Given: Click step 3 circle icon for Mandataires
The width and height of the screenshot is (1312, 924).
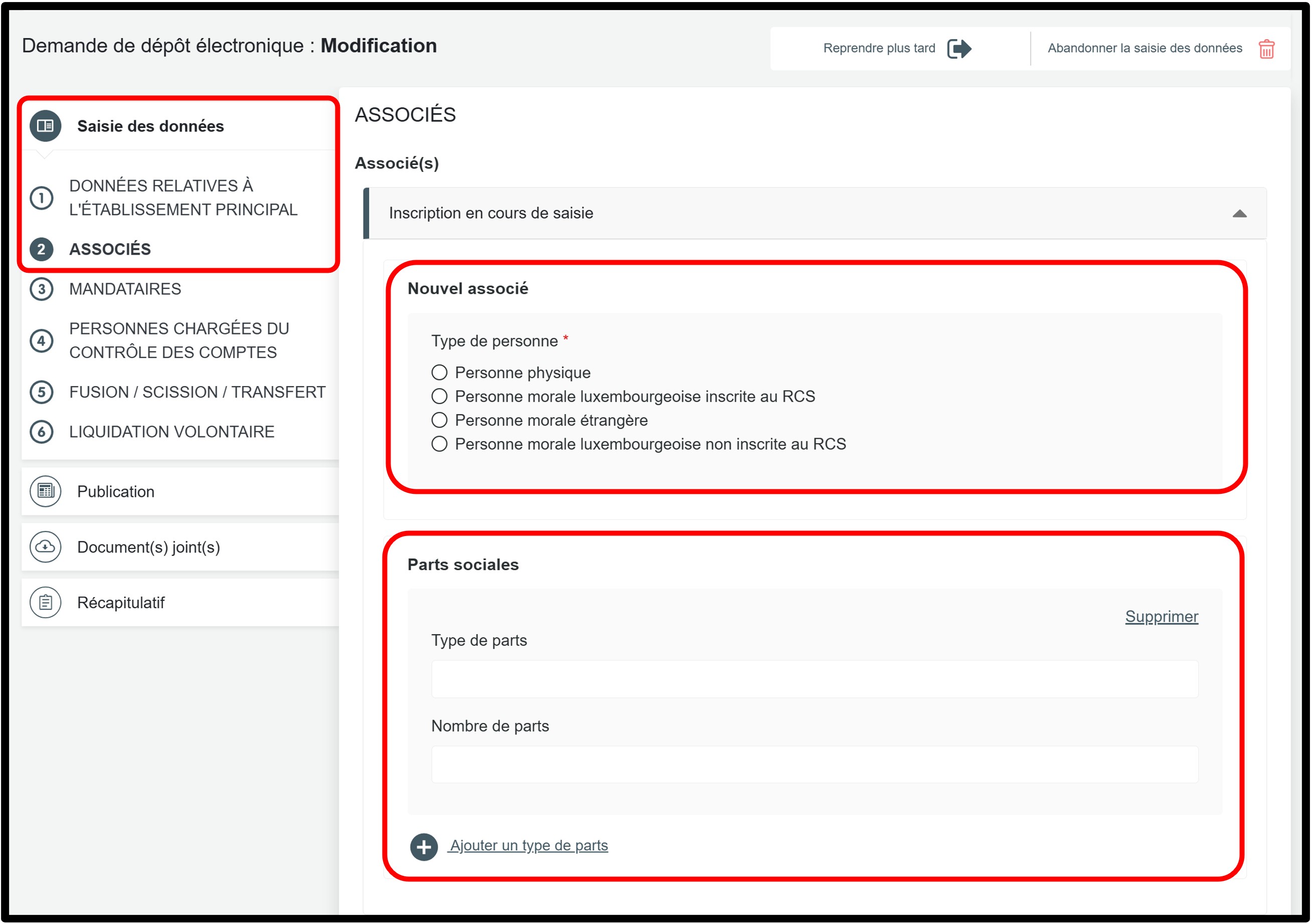Looking at the screenshot, I should pos(41,289).
